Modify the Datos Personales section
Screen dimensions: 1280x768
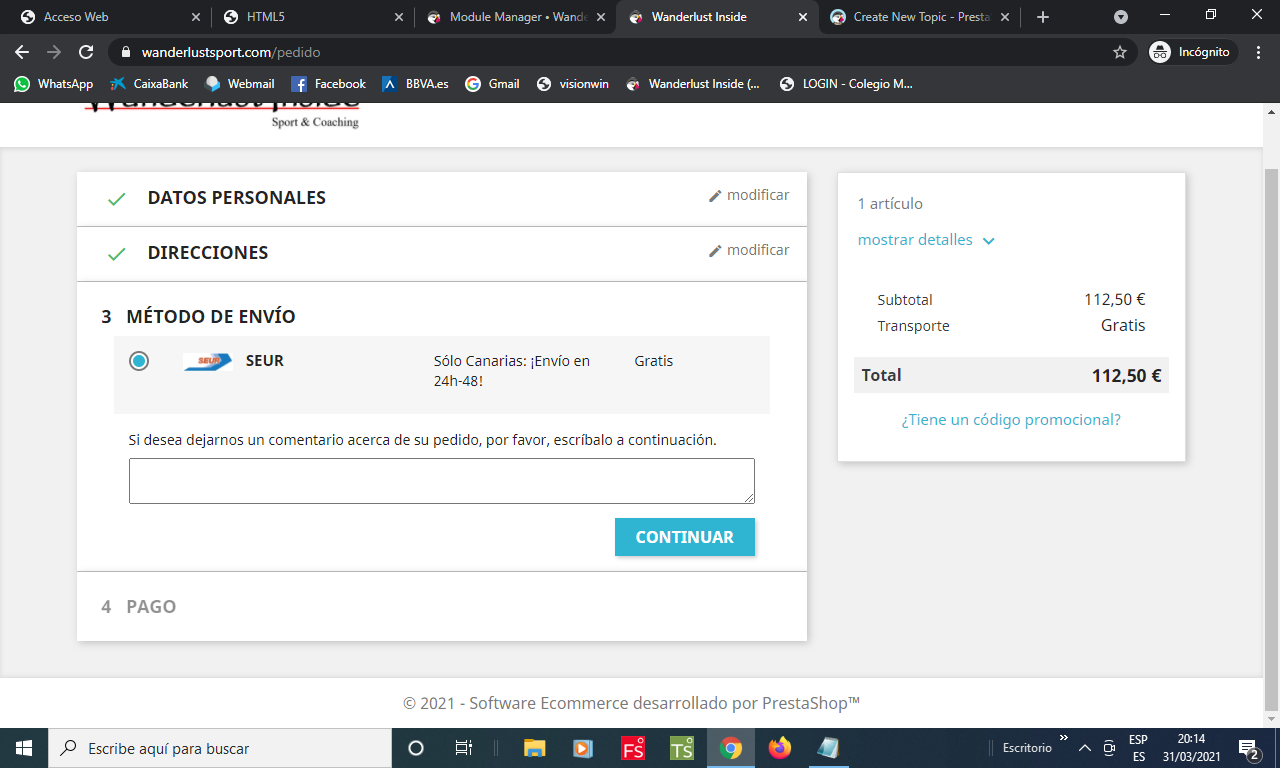coord(749,195)
